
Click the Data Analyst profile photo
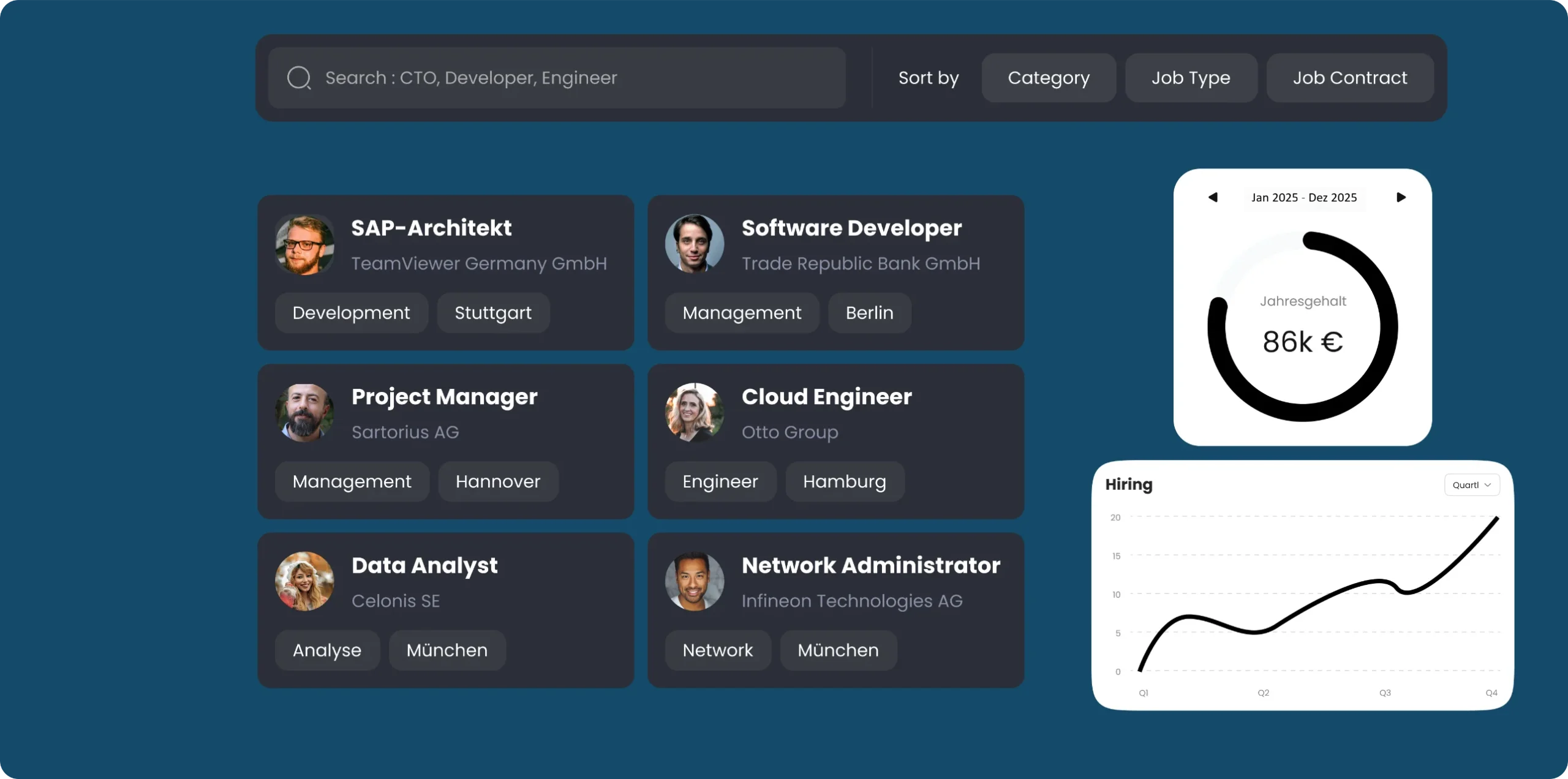(304, 581)
